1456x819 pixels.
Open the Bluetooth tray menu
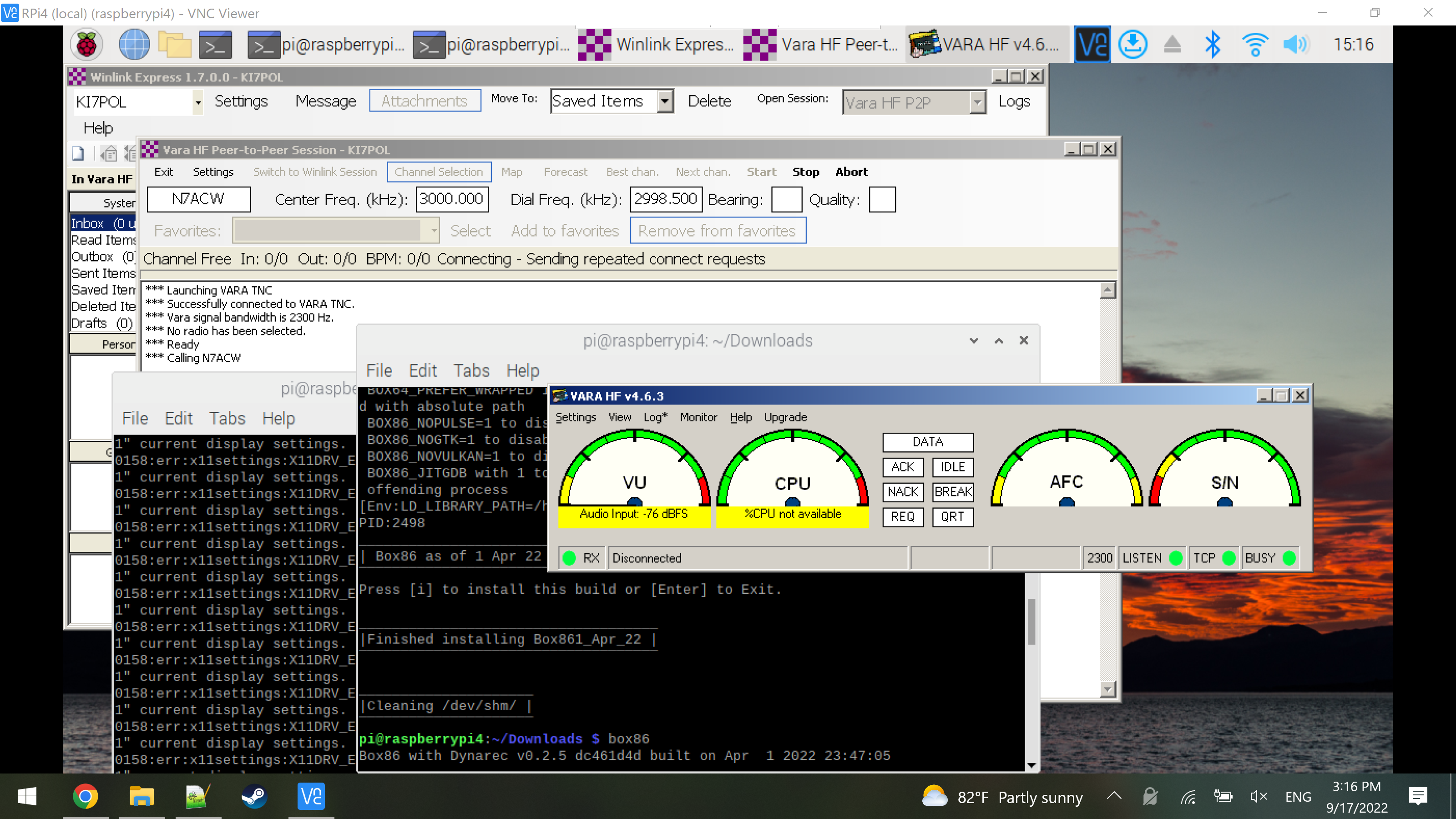[1213, 44]
